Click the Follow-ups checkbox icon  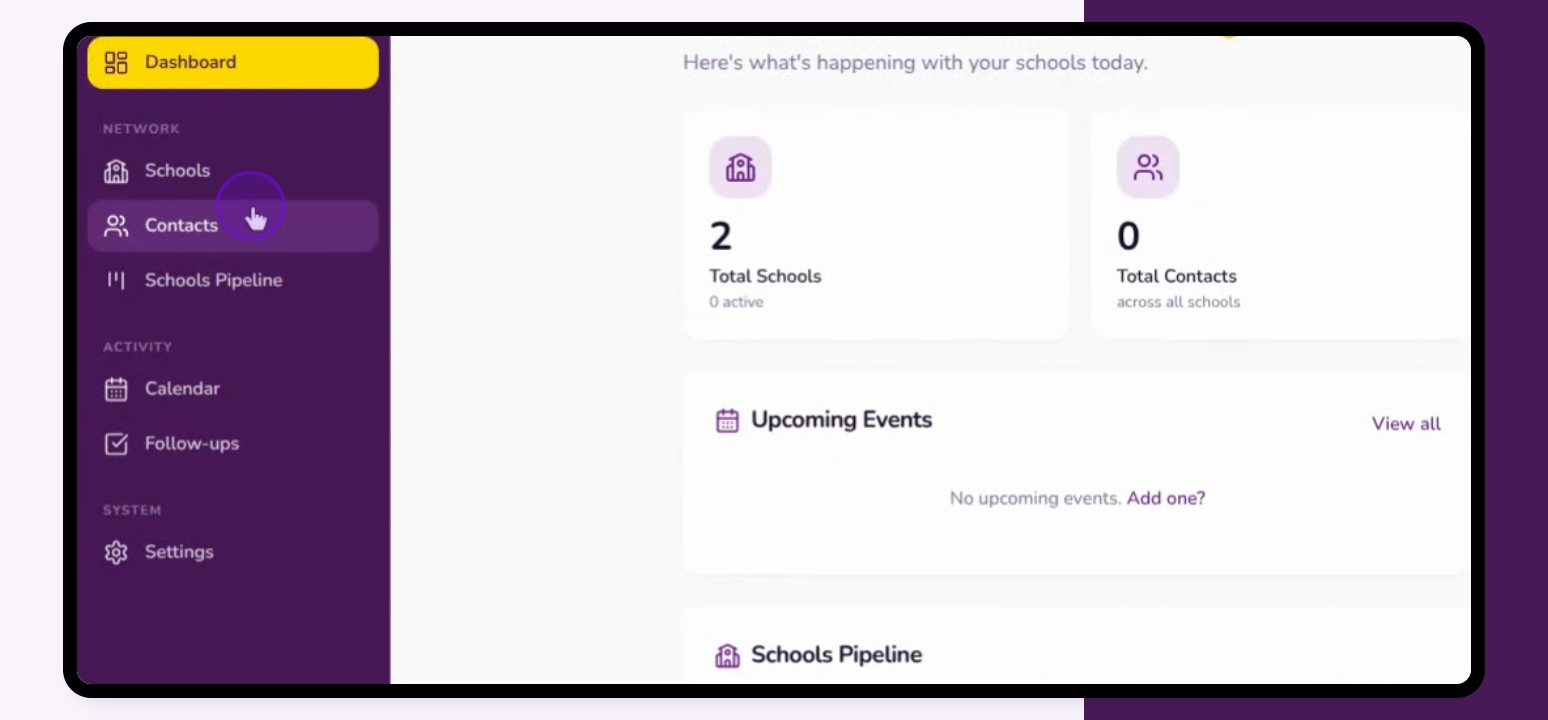(117, 444)
